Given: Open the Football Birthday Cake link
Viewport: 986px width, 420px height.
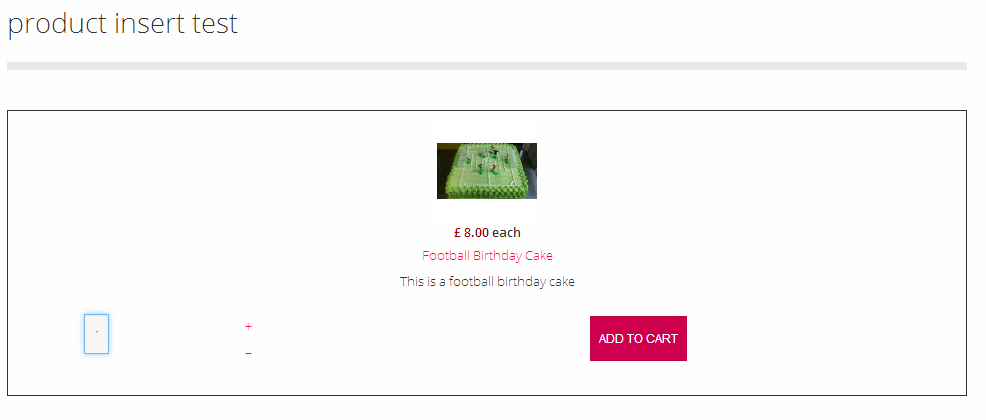Looking at the screenshot, I should [x=487, y=256].
